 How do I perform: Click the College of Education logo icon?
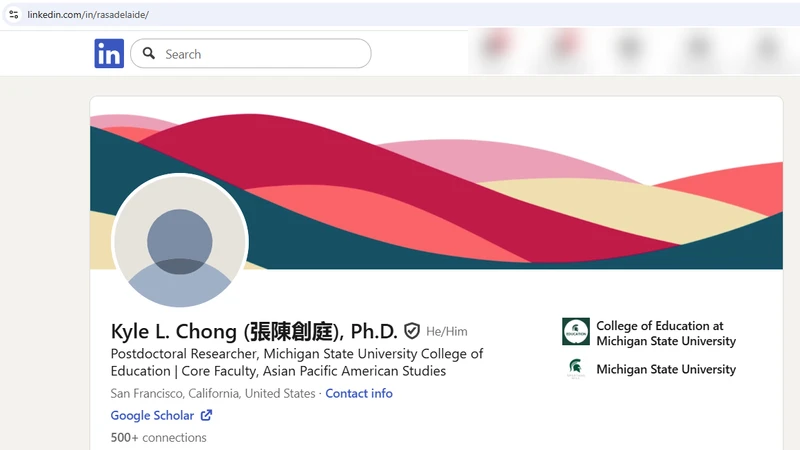click(576, 332)
